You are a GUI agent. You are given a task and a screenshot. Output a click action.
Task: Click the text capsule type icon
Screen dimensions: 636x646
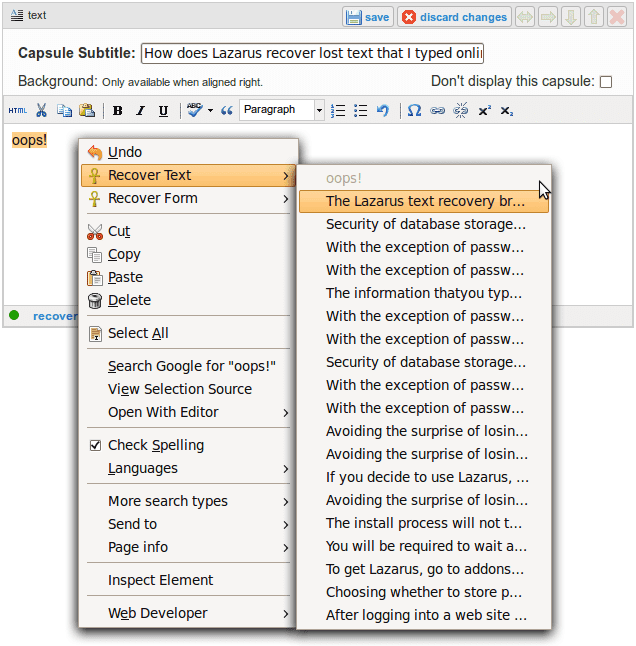[17, 16]
